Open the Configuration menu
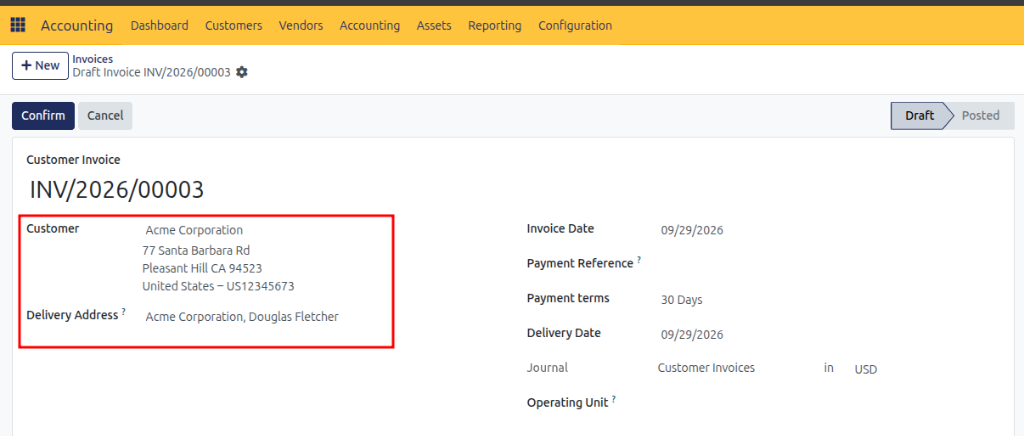The height and width of the screenshot is (436, 1024). coord(575,25)
